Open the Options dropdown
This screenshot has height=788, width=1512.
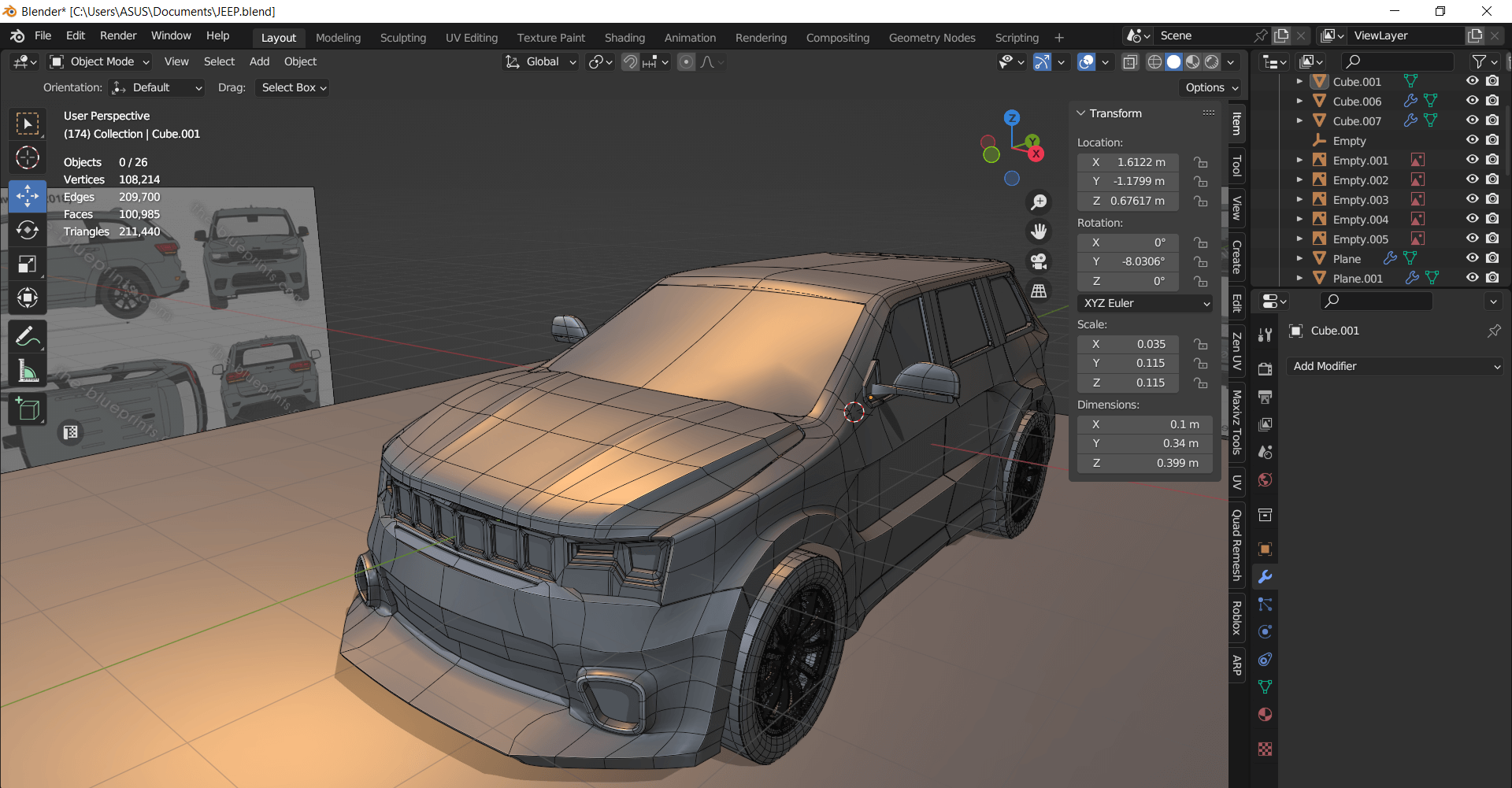point(1211,87)
